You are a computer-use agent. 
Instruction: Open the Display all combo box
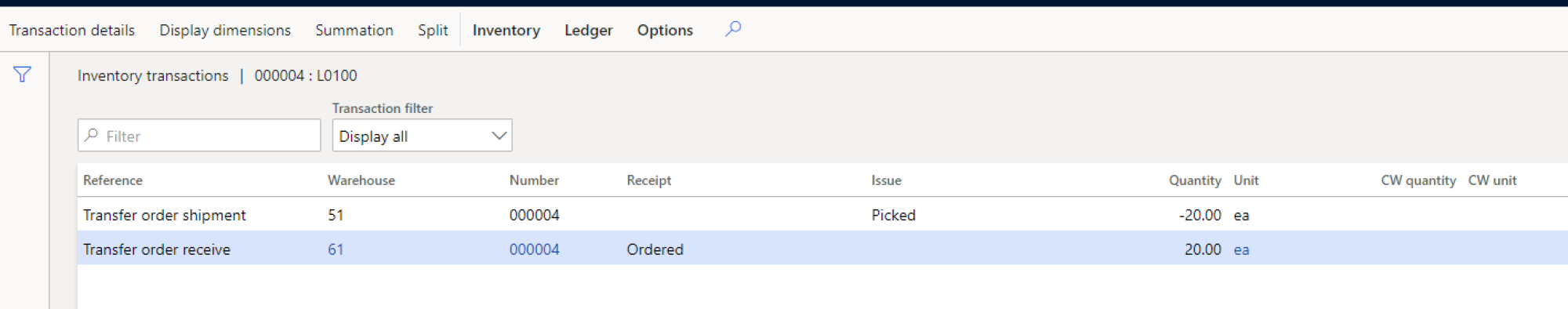point(422,136)
